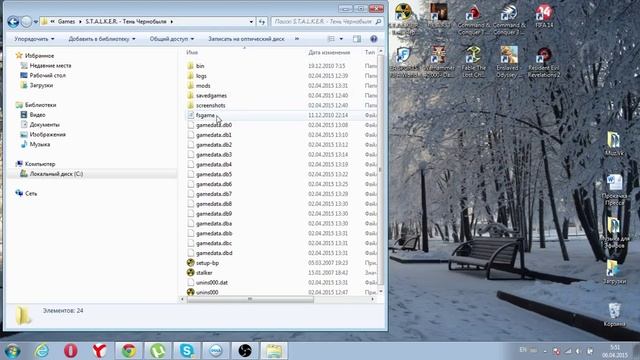Select Сеть in the navigation pane
Screen dimensions: 640x360
[x=31, y=193]
